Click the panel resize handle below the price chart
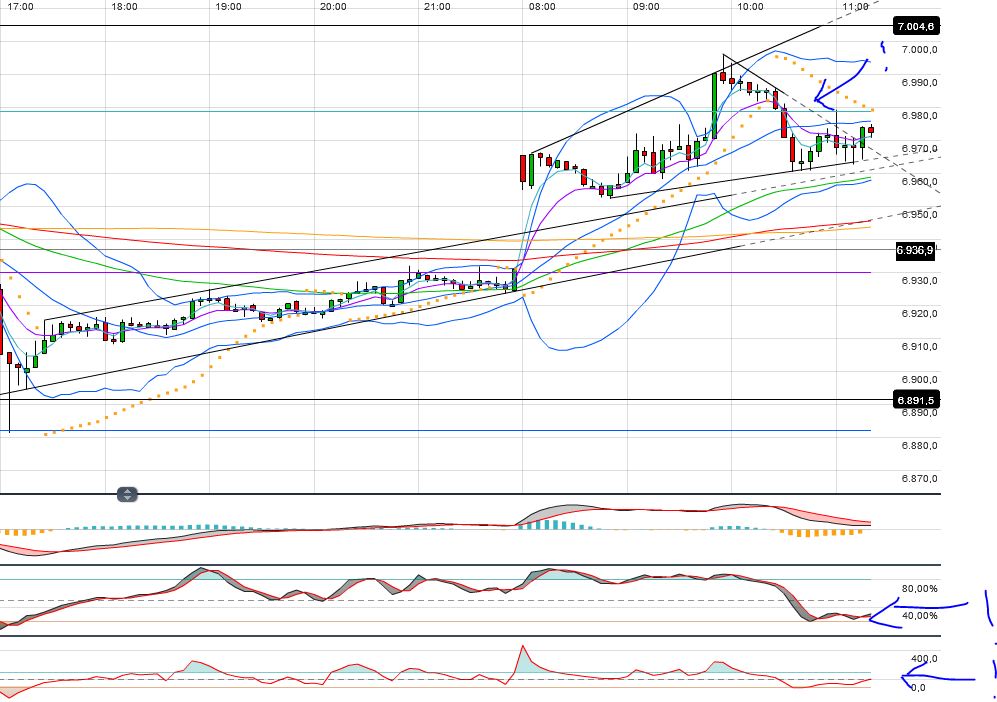Screen dimensions: 997x702 pyautogui.click(x=127, y=494)
